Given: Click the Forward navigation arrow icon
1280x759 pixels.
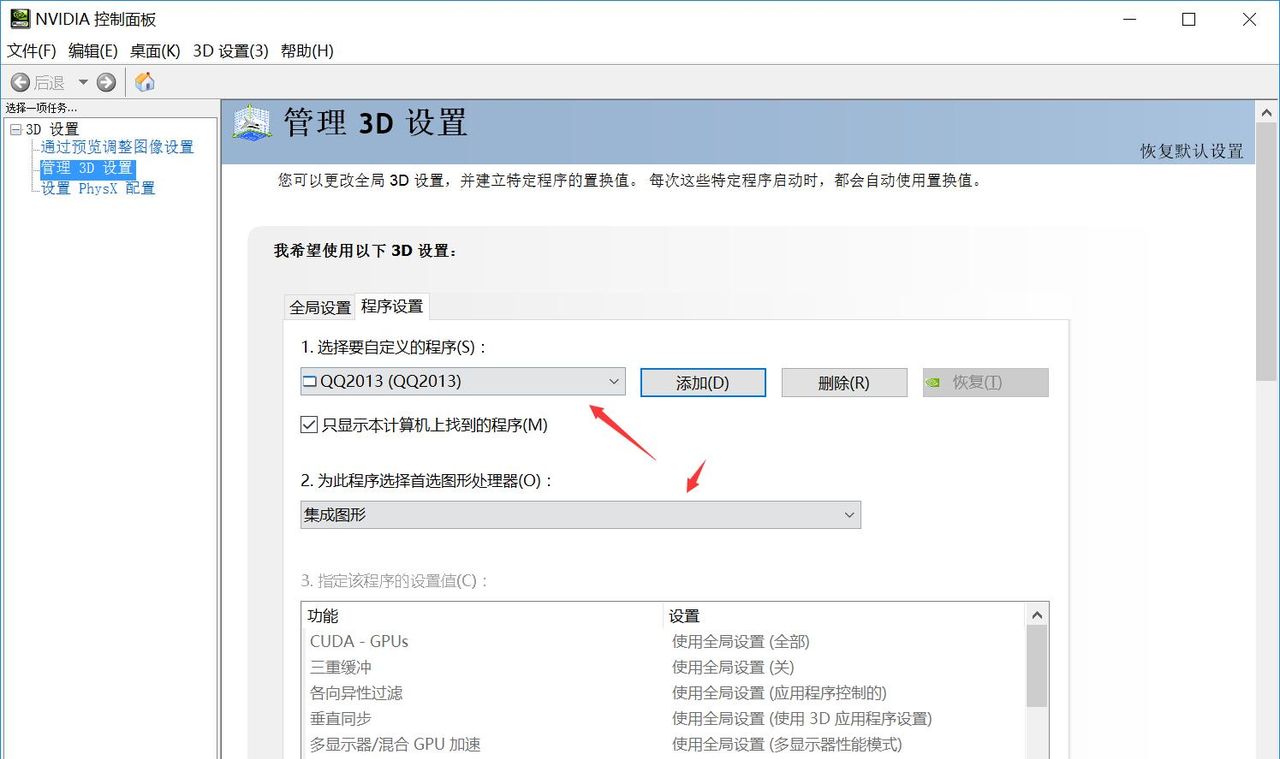Looking at the screenshot, I should [105, 81].
